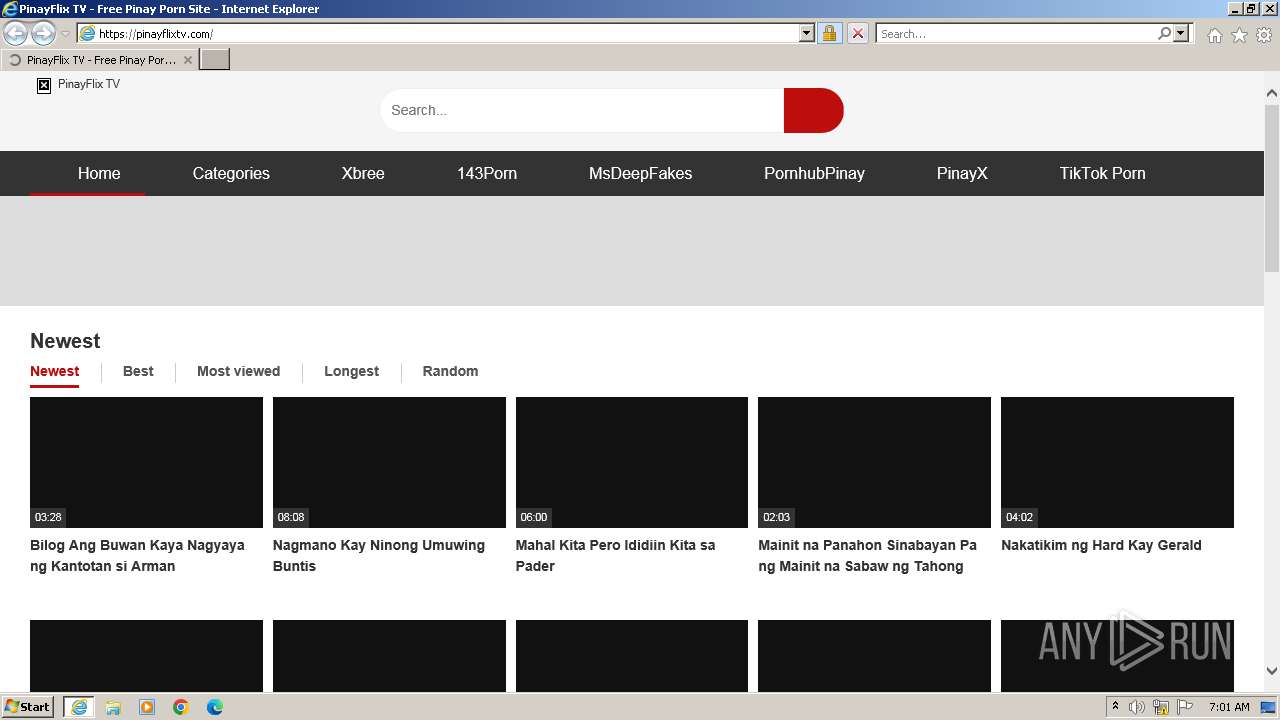
Task: Click the magnifier search icon in IE
Action: pyautogui.click(x=1164, y=33)
